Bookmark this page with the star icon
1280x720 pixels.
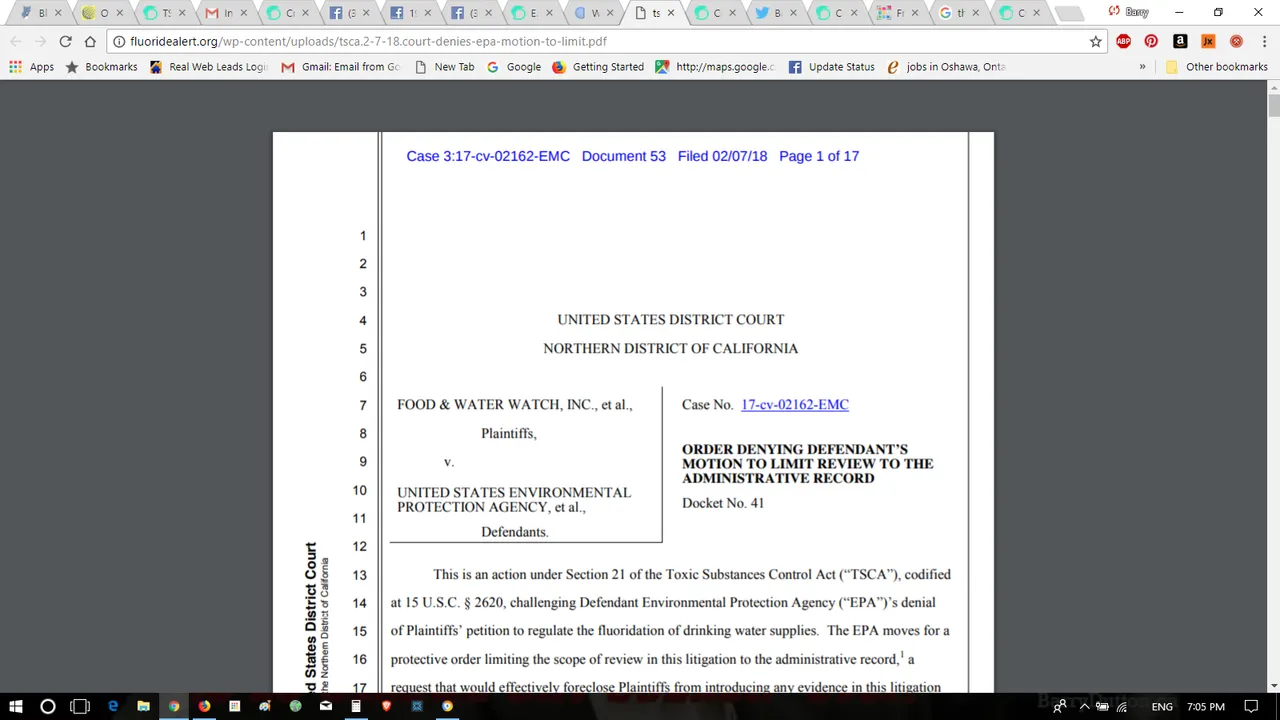[x=1095, y=41]
